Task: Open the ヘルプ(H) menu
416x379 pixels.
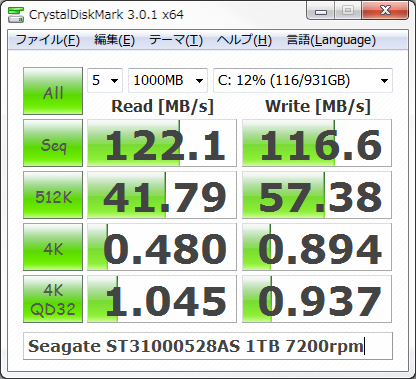Action: [244, 40]
